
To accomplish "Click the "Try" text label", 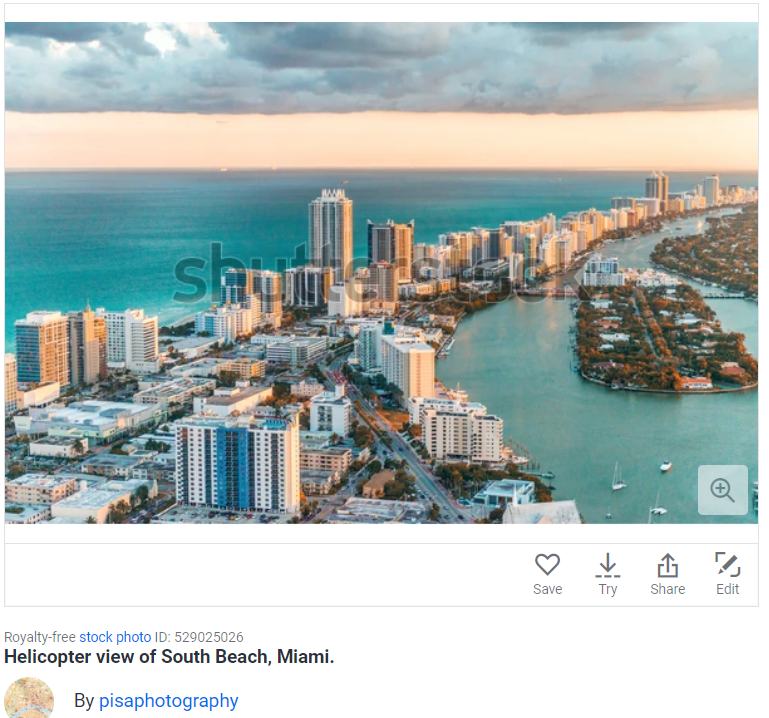I will (x=608, y=590).
